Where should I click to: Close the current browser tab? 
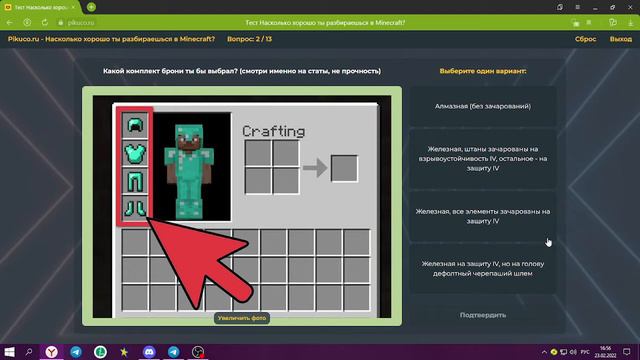(73, 7)
